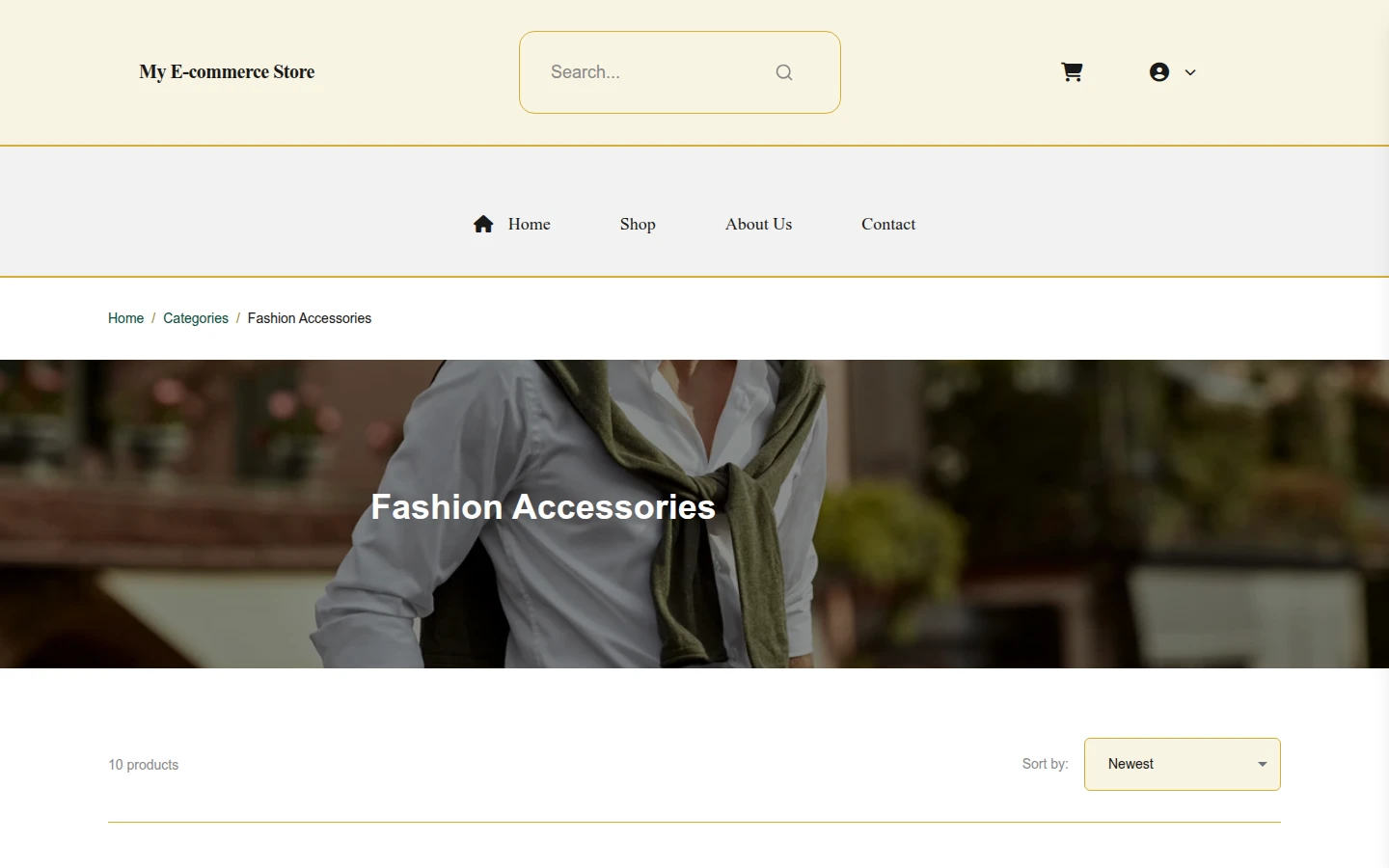The width and height of the screenshot is (1389, 868).
Task: Click the My E-commerce Store logo link
Action: (227, 72)
